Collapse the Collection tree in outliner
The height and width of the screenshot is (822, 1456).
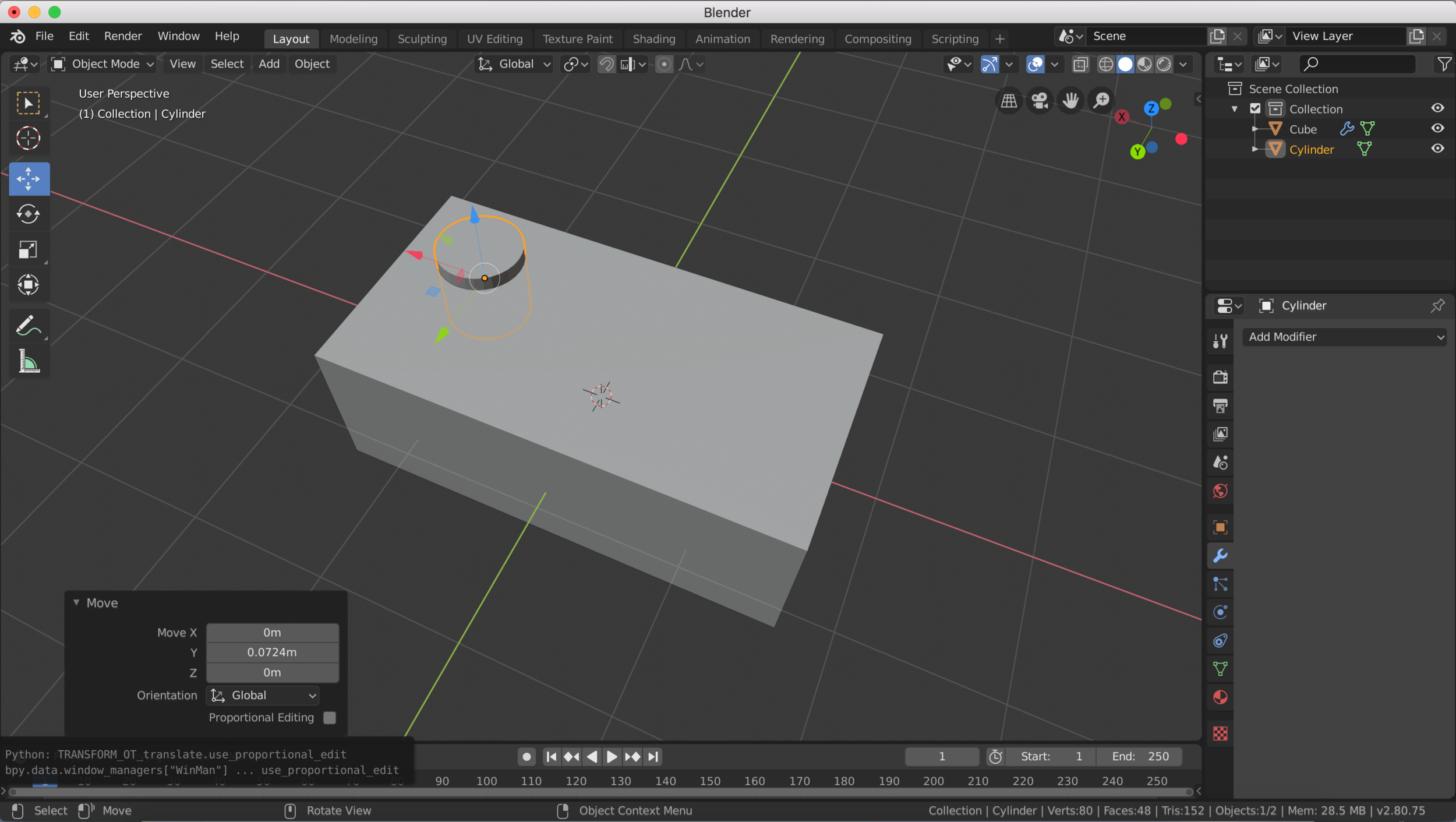click(x=1234, y=109)
